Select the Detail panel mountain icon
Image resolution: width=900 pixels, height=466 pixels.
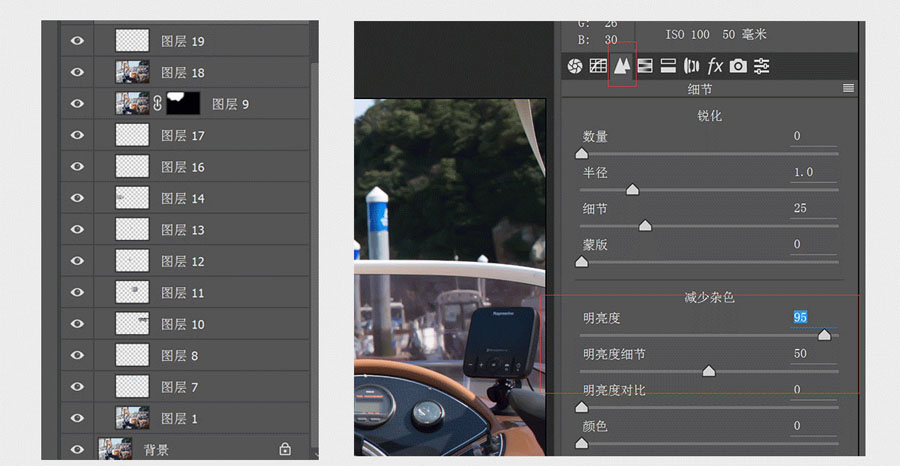[622, 66]
